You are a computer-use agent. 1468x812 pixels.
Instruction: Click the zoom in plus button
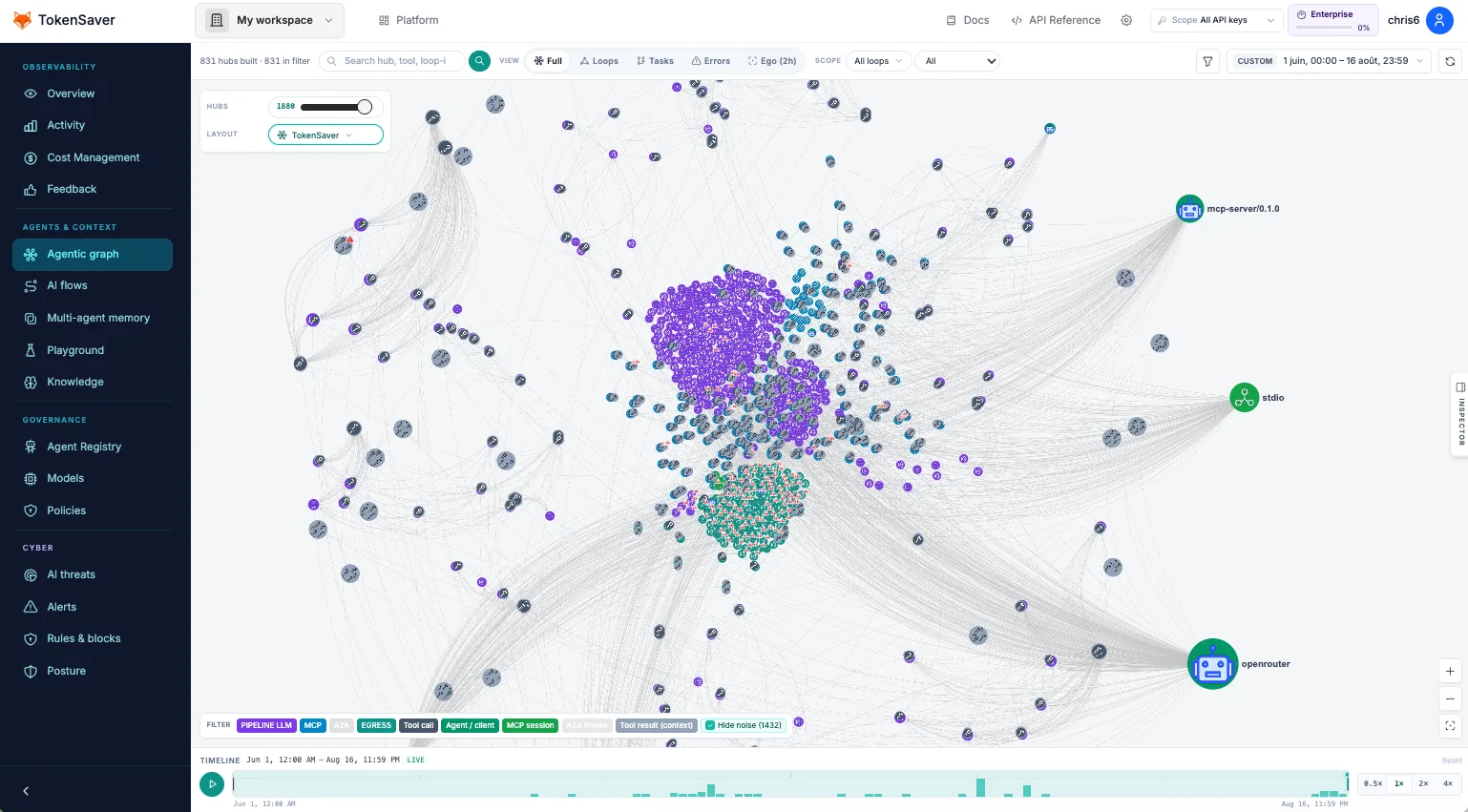[1450, 671]
